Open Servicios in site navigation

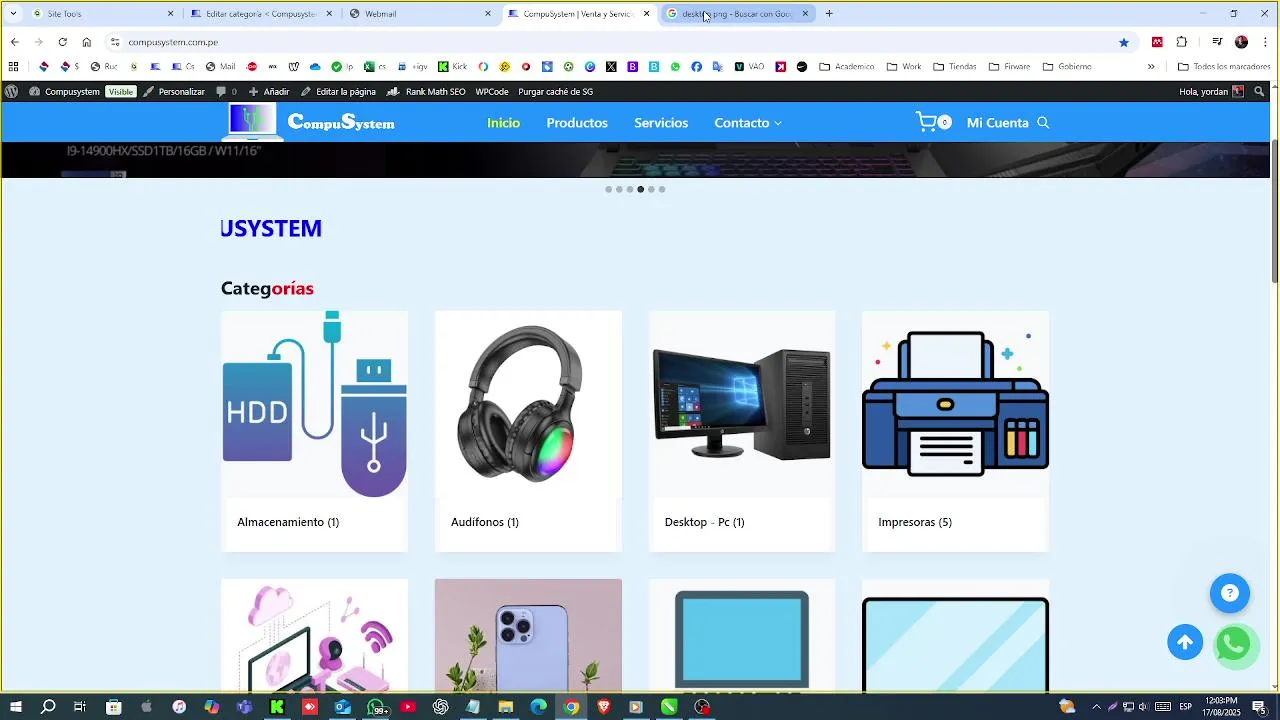661,123
